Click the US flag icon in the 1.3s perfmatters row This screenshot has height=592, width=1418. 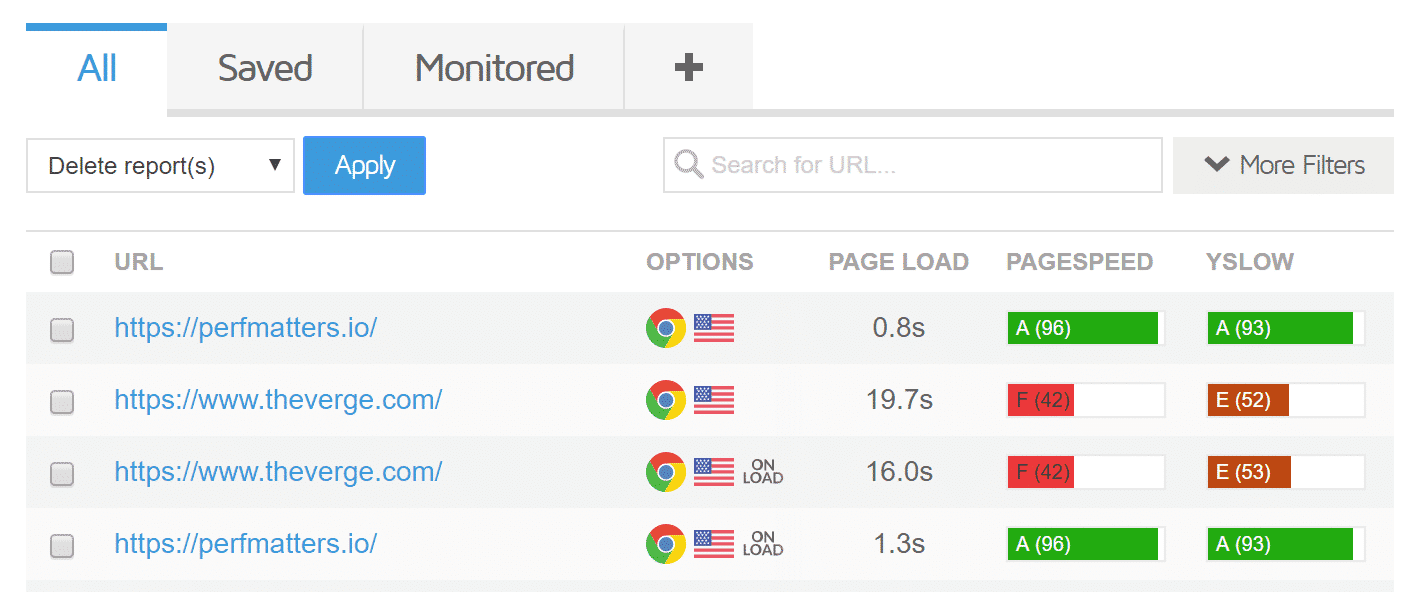(x=713, y=544)
